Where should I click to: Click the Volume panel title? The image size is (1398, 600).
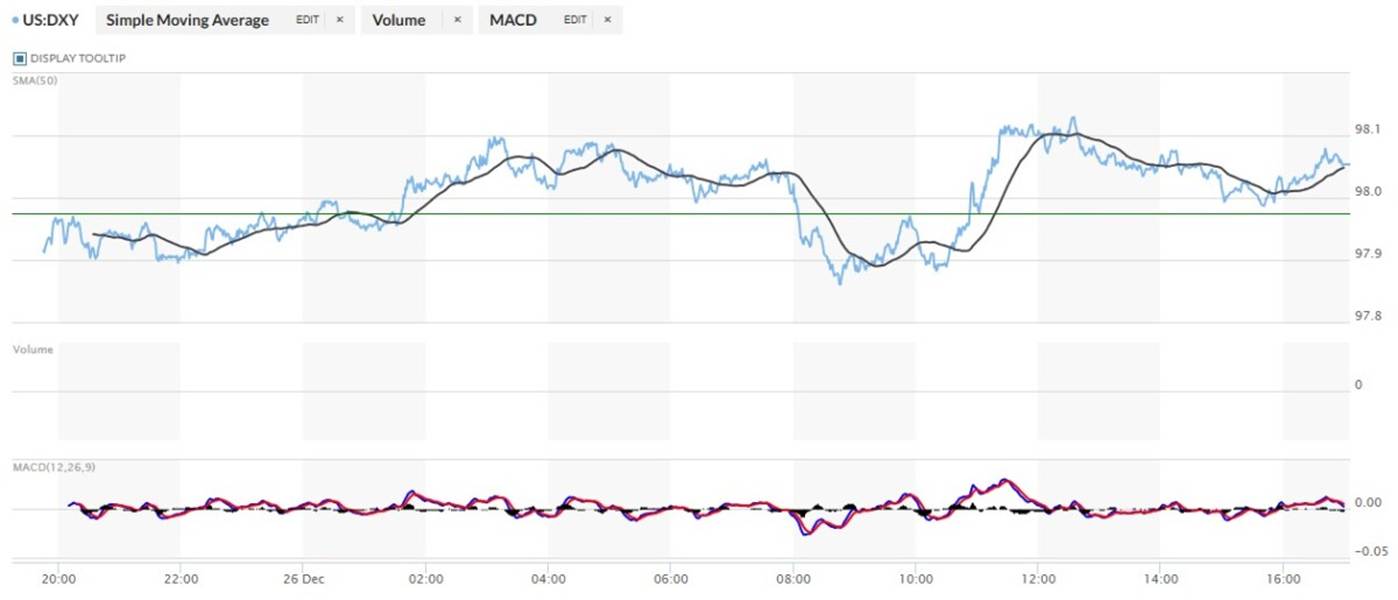[32, 350]
